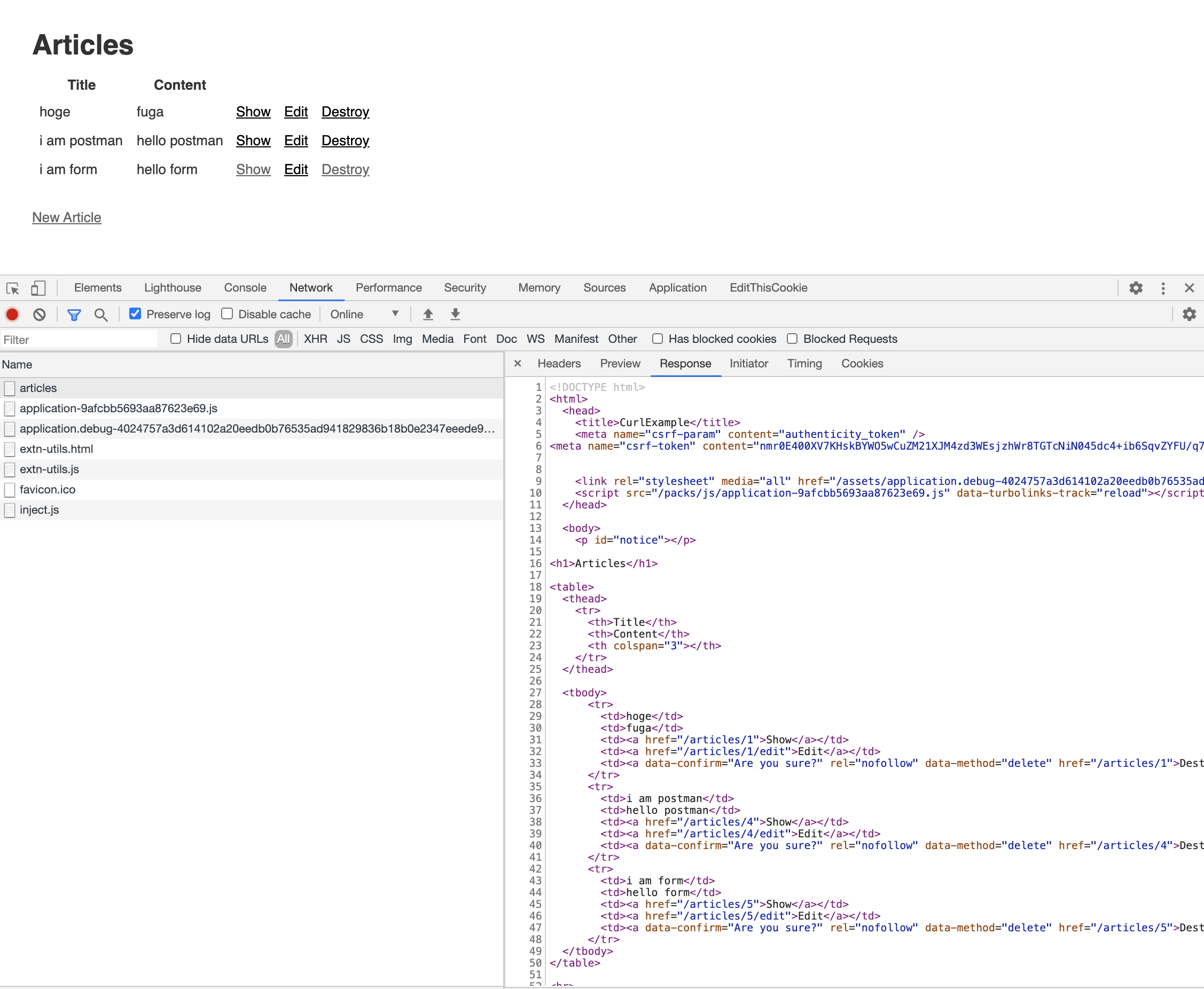Toggle the device toolbar icon
Screen dimensions: 1204x989
38,288
